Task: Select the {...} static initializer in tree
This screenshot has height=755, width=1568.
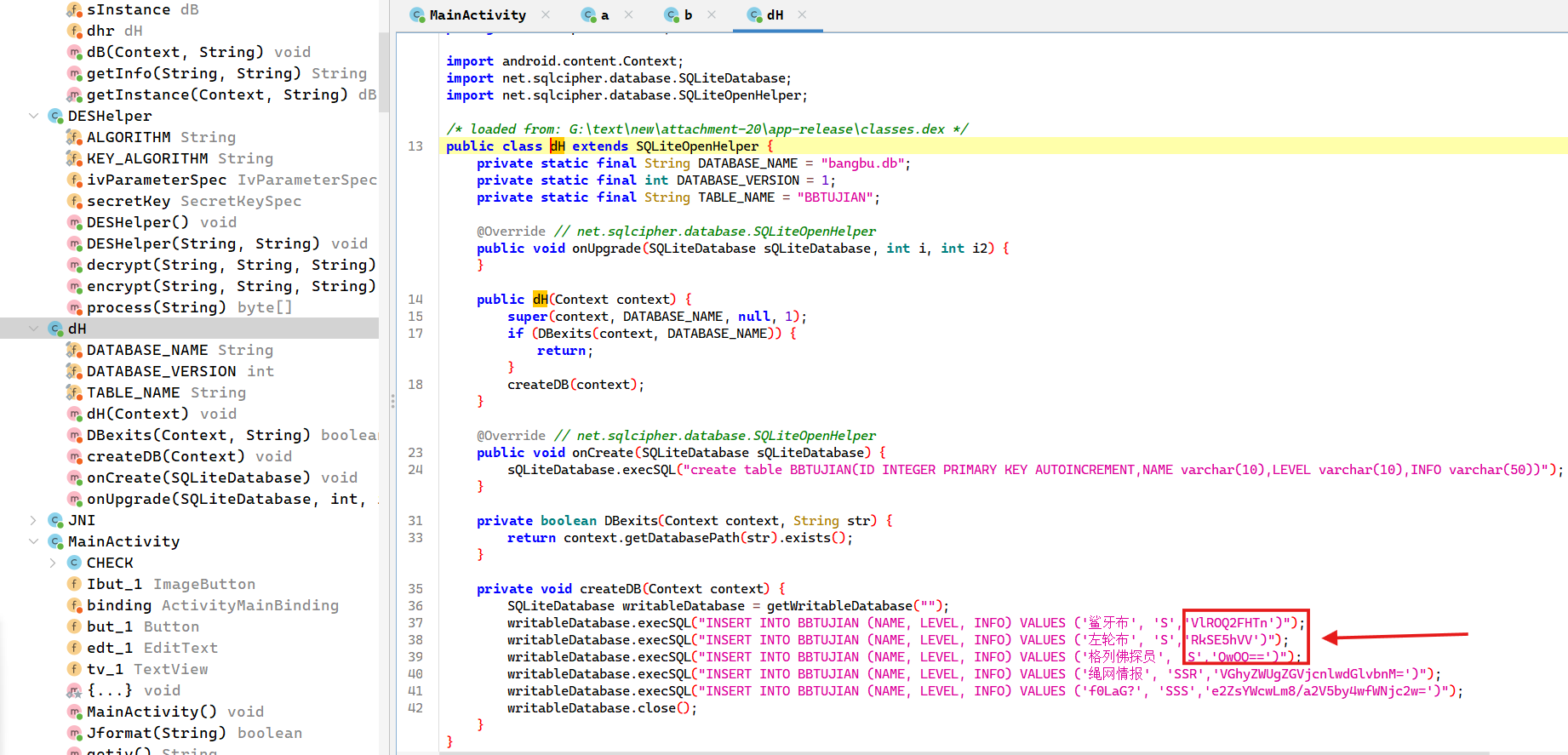Action: tap(134, 690)
